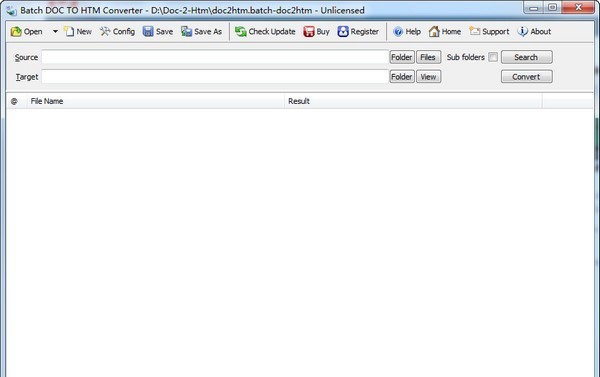Open the Support contact option
600x377 pixels.
pos(489,32)
